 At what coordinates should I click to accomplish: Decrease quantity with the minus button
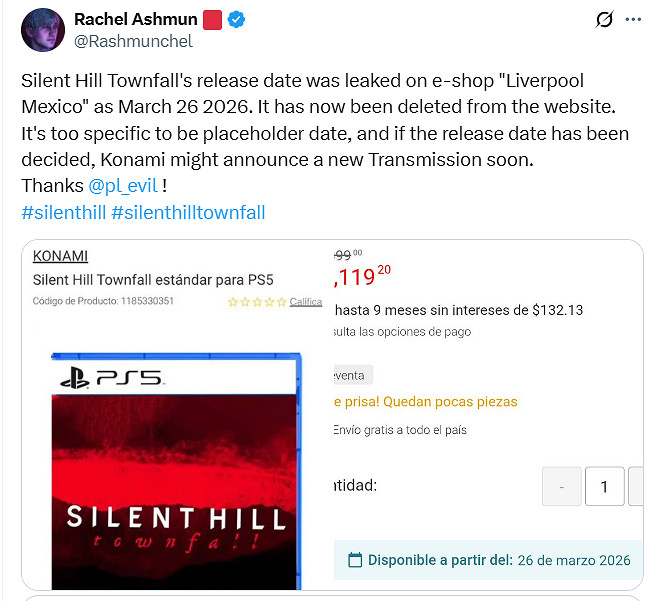pyautogui.click(x=562, y=487)
